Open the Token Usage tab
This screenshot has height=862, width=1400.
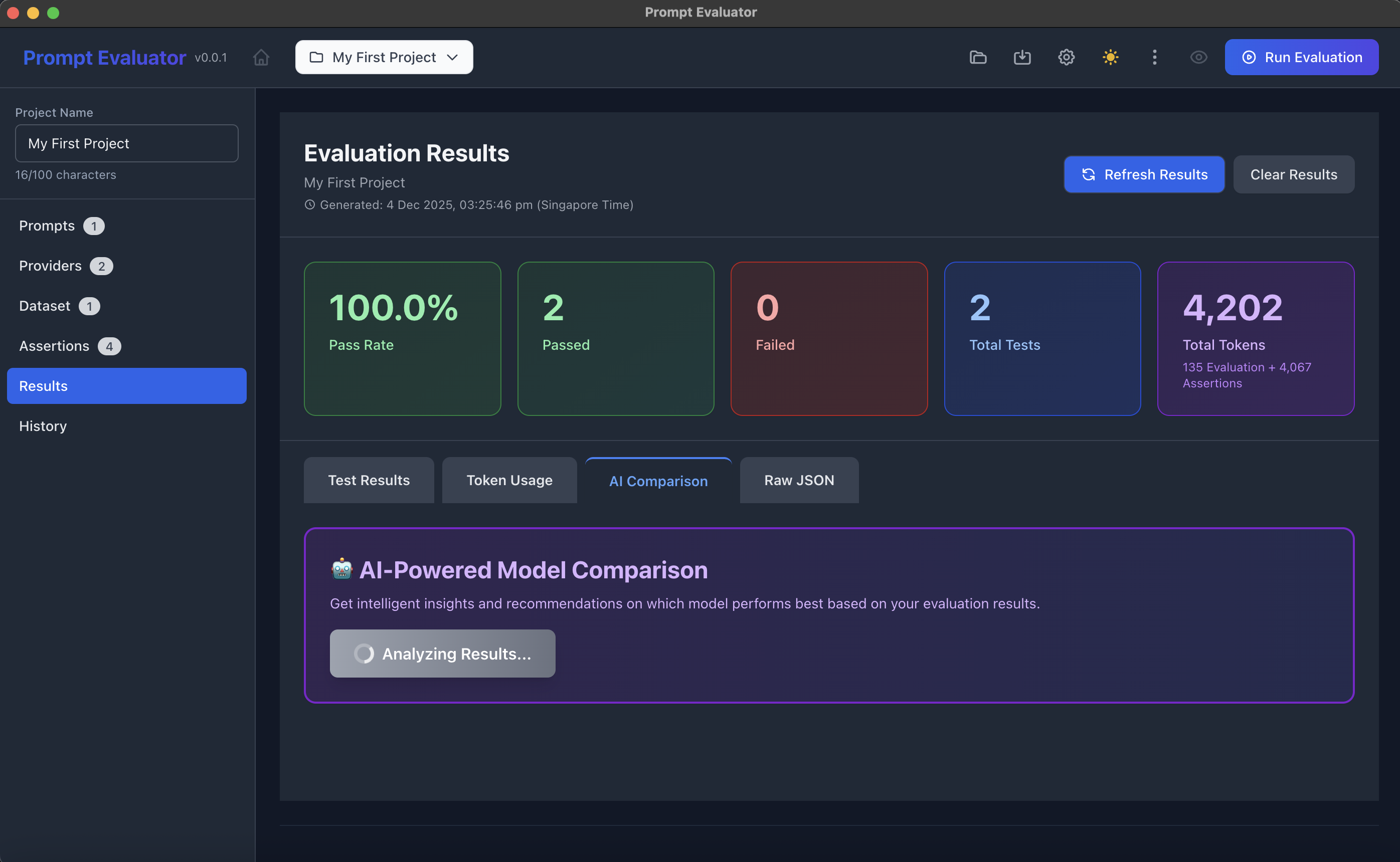coord(509,480)
